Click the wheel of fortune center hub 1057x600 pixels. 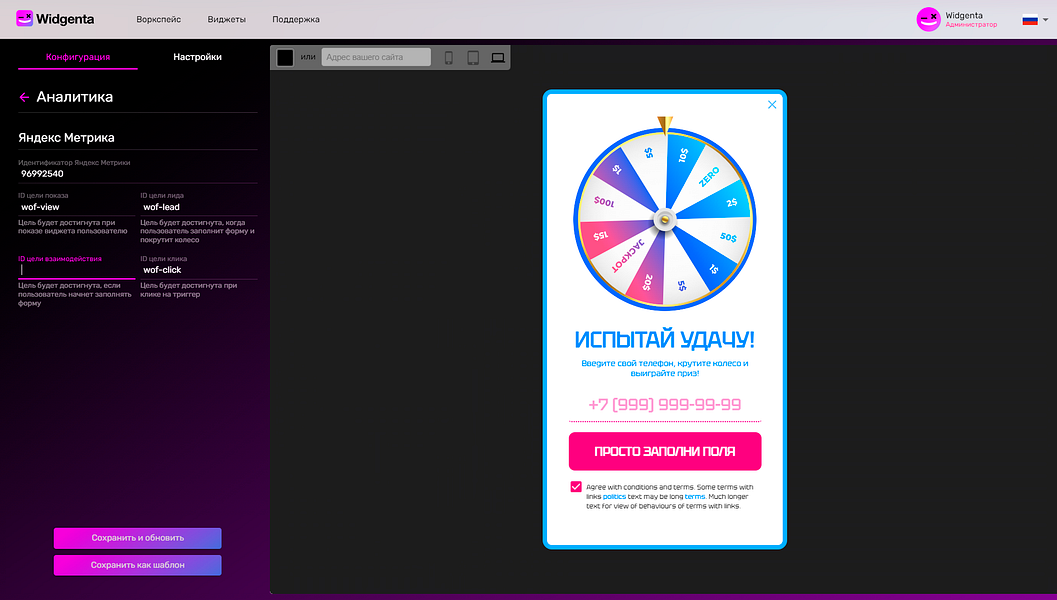665,220
